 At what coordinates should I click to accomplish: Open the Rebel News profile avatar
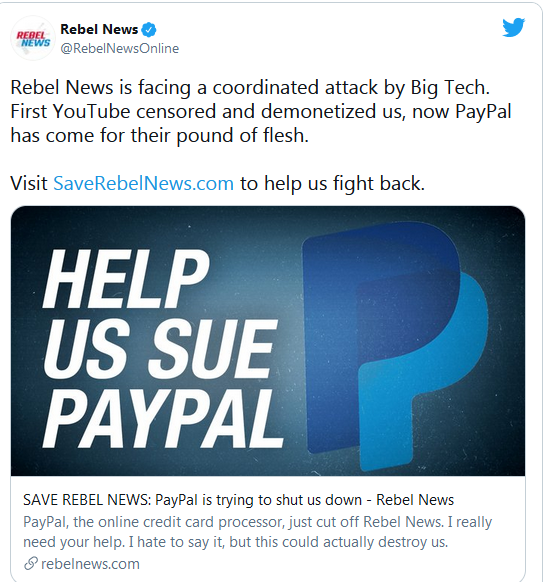pos(33,38)
